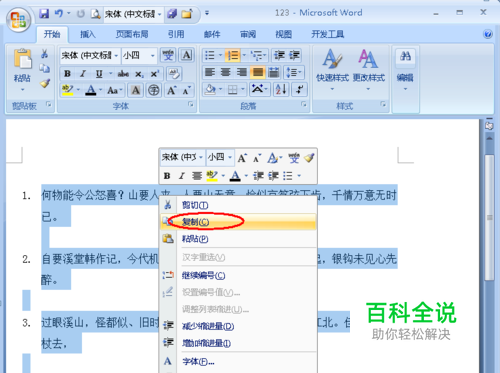Click Increase Indent in ribbon paragraph group
The image size is (500, 373).
pos(294,55)
